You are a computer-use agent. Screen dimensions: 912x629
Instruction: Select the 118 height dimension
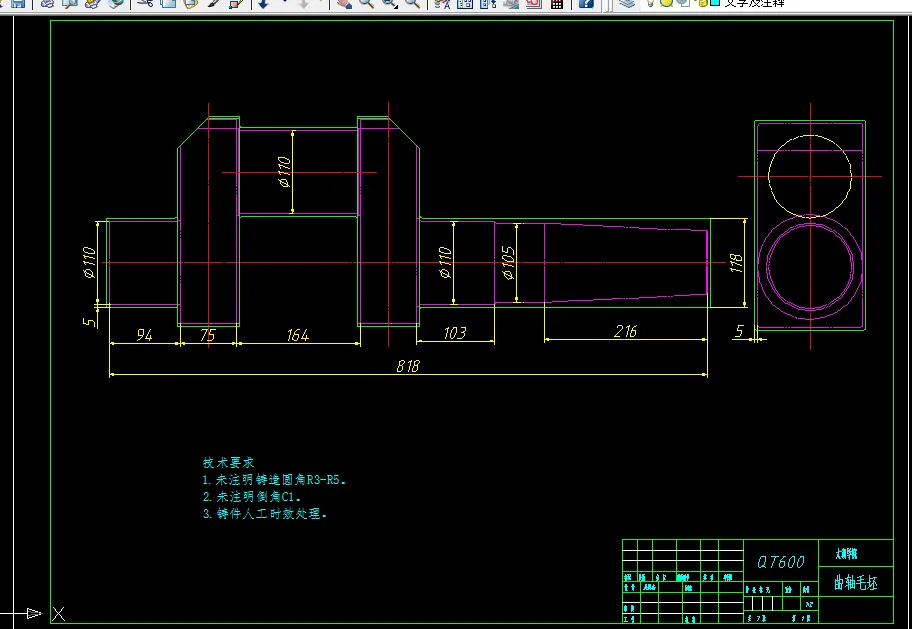pyautogui.click(x=736, y=264)
